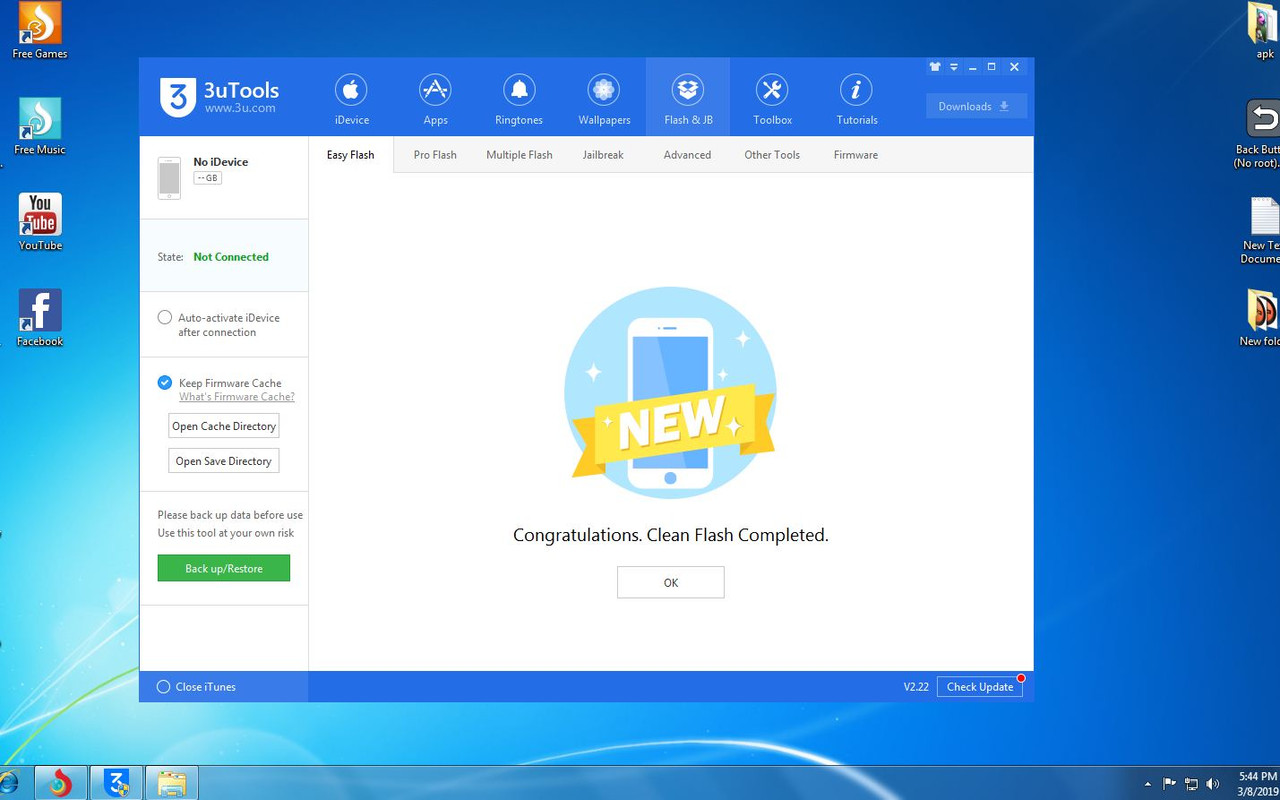Open the Apps section
The width and height of the screenshot is (1280, 800).
pyautogui.click(x=435, y=97)
